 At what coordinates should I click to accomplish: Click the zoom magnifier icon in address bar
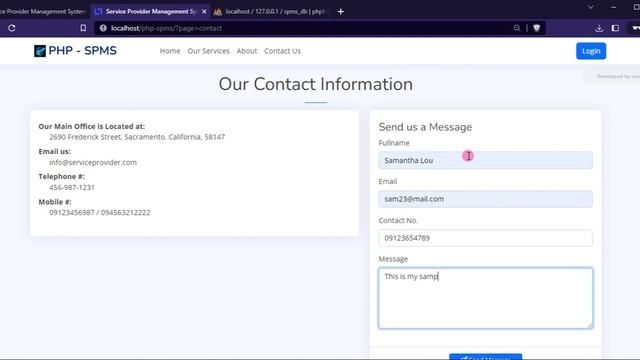[x=517, y=28]
